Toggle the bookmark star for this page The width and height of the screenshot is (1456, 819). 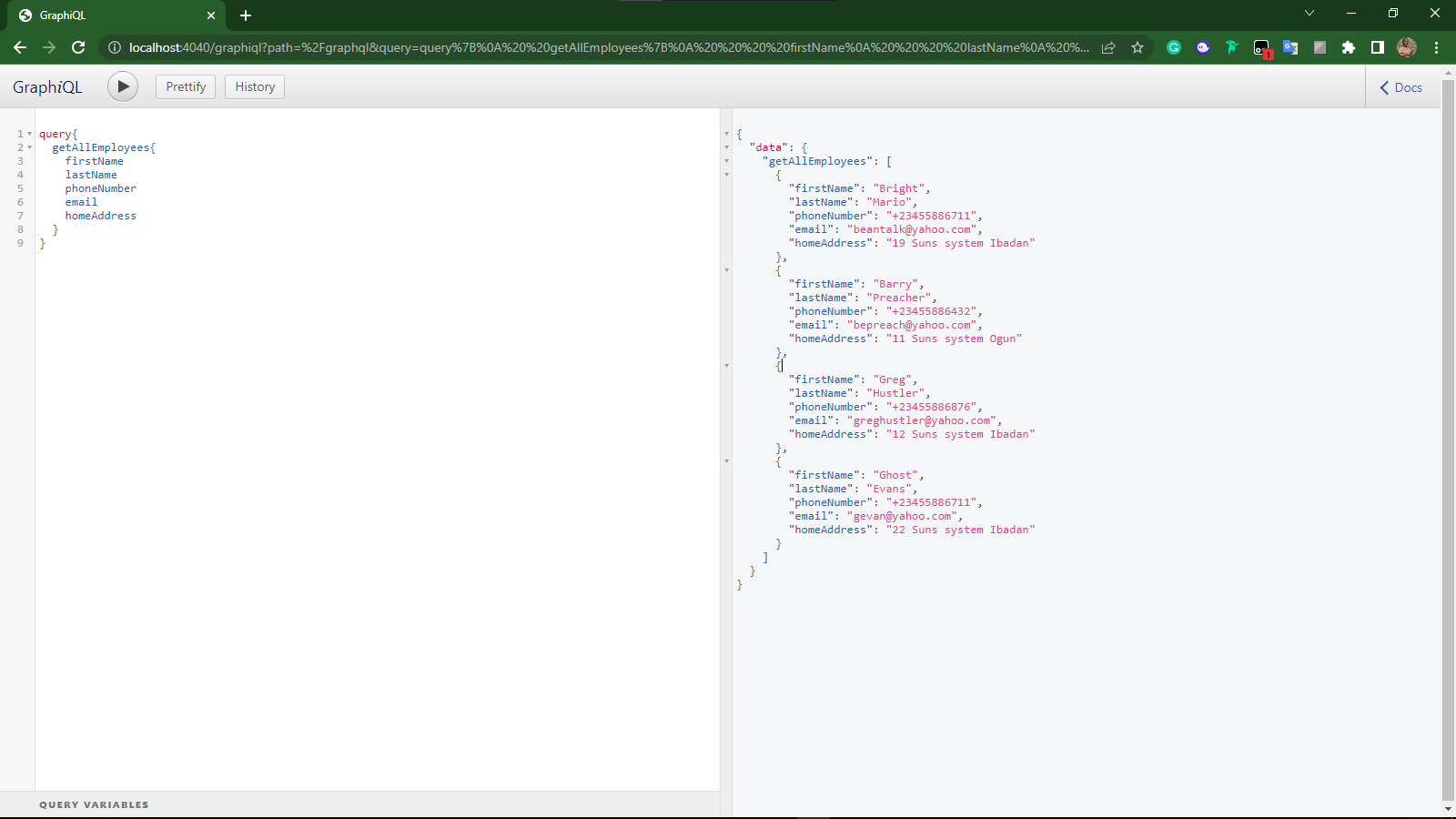[1137, 47]
